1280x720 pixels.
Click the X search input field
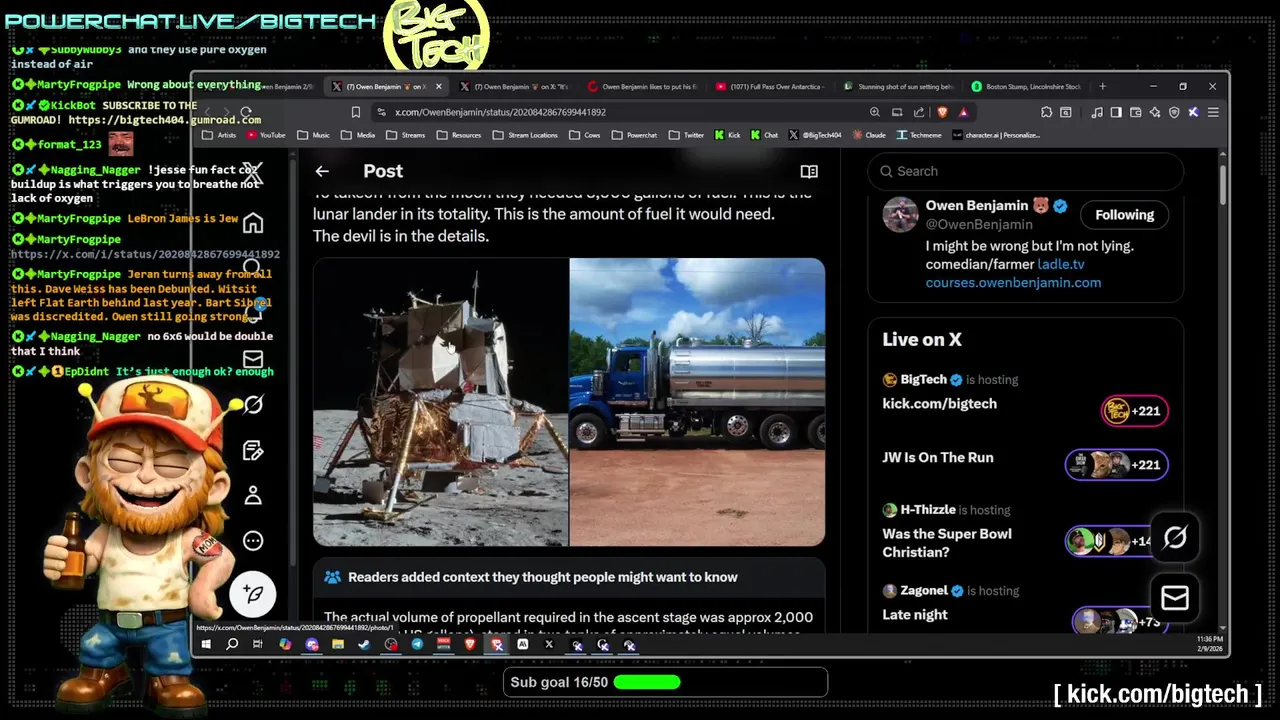pos(1025,171)
